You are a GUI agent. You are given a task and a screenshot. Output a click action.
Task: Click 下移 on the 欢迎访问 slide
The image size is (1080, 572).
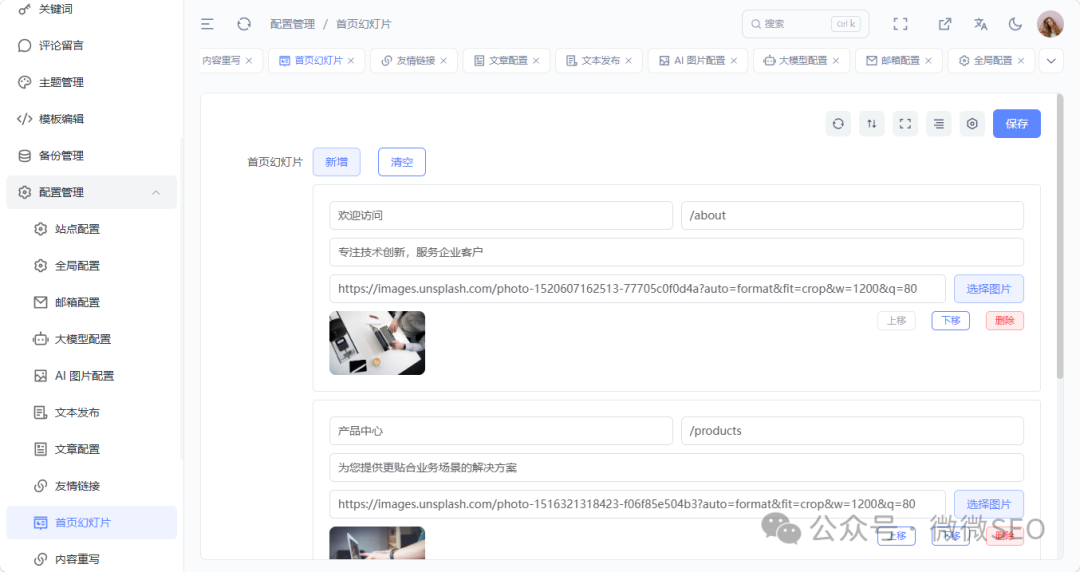point(951,320)
